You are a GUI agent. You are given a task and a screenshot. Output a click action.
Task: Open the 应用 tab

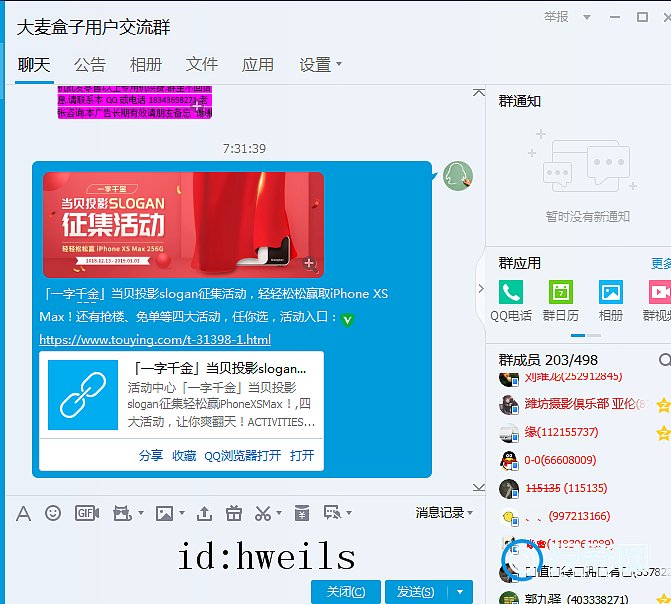(x=257, y=65)
